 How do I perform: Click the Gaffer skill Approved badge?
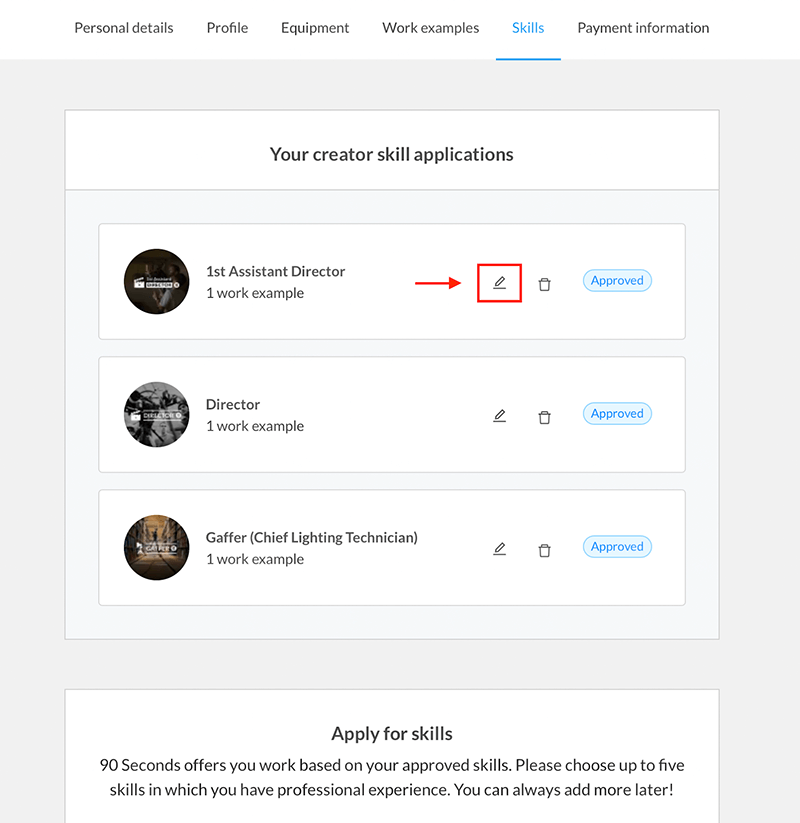coord(617,547)
